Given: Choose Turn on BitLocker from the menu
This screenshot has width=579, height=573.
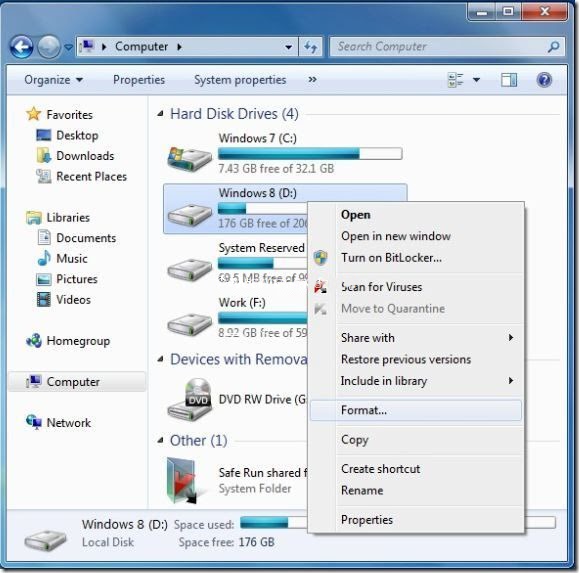Looking at the screenshot, I should pyautogui.click(x=416, y=258).
